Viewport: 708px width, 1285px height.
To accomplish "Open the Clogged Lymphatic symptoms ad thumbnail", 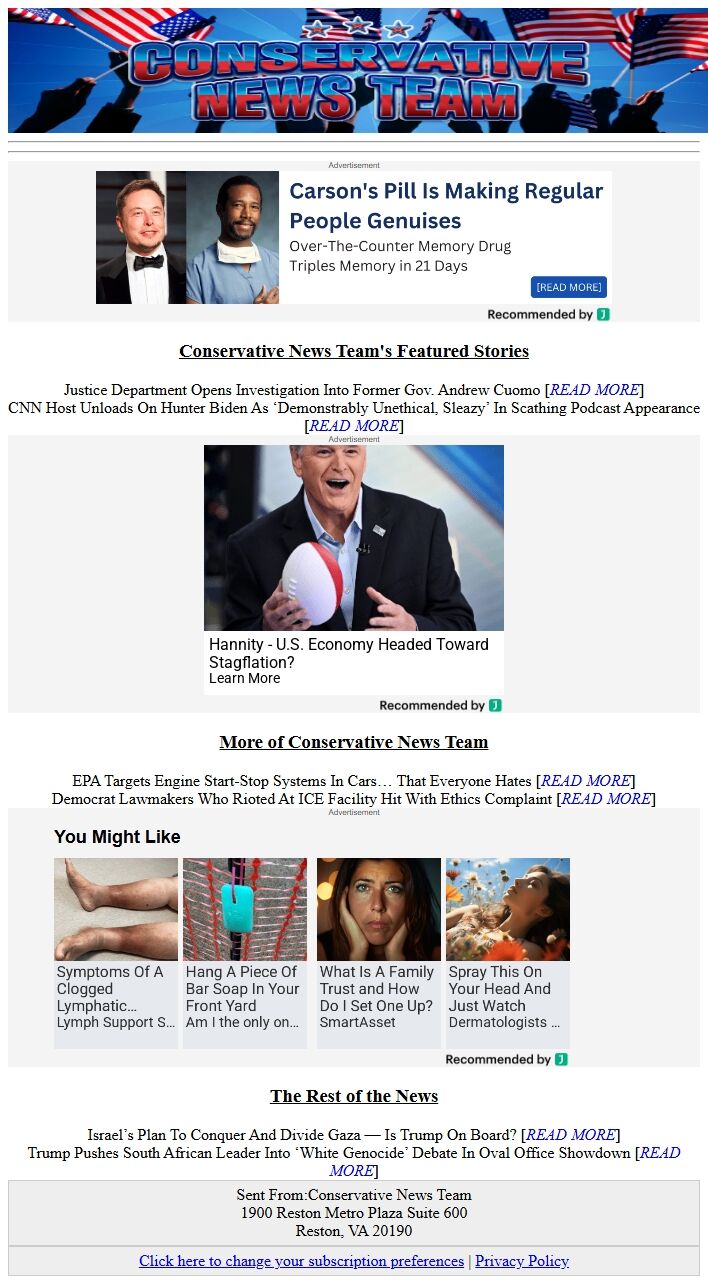I will click(x=116, y=909).
